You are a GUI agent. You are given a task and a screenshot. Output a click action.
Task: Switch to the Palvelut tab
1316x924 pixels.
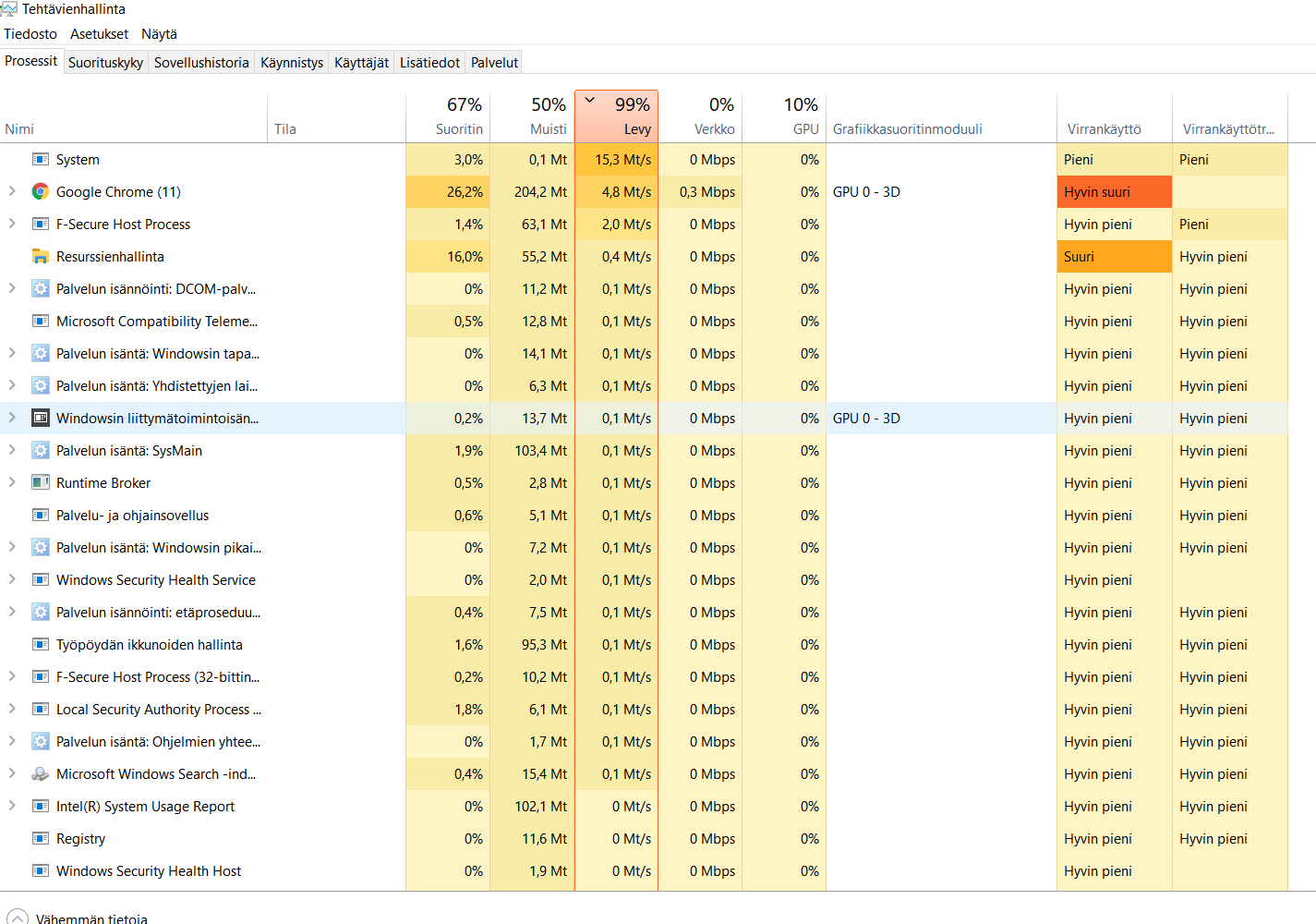pyautogui.click(x=494, y=63)
